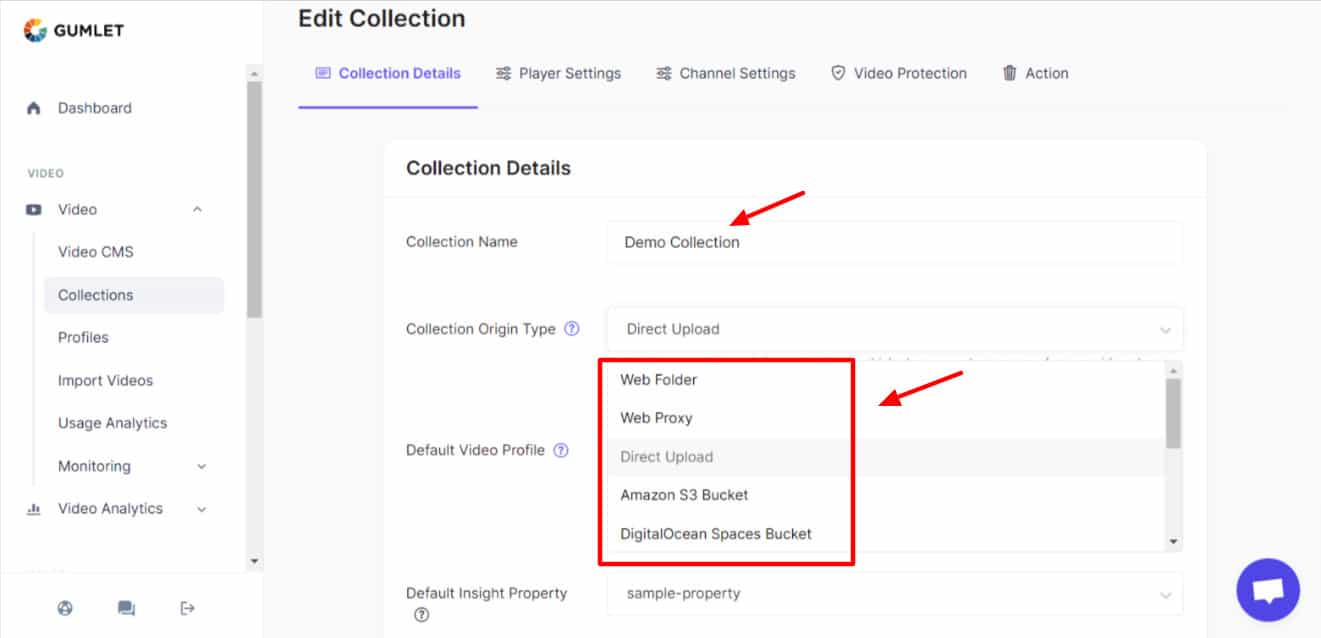Open the Collection Origin Type dropdown
This screenshot has height=638, width=1321.
(894, 329)
